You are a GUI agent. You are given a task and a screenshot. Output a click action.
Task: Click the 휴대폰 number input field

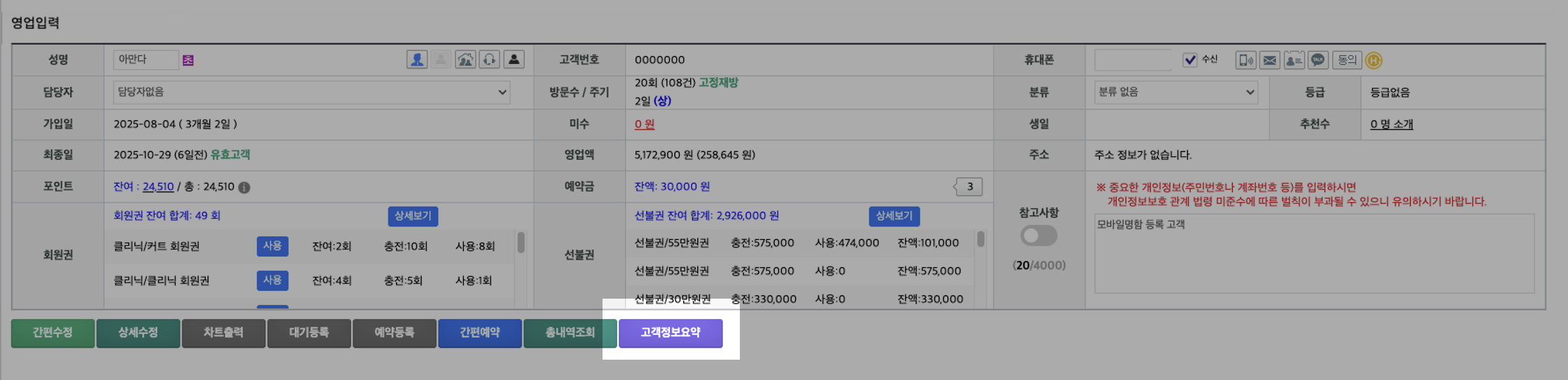click(1132, 60)
